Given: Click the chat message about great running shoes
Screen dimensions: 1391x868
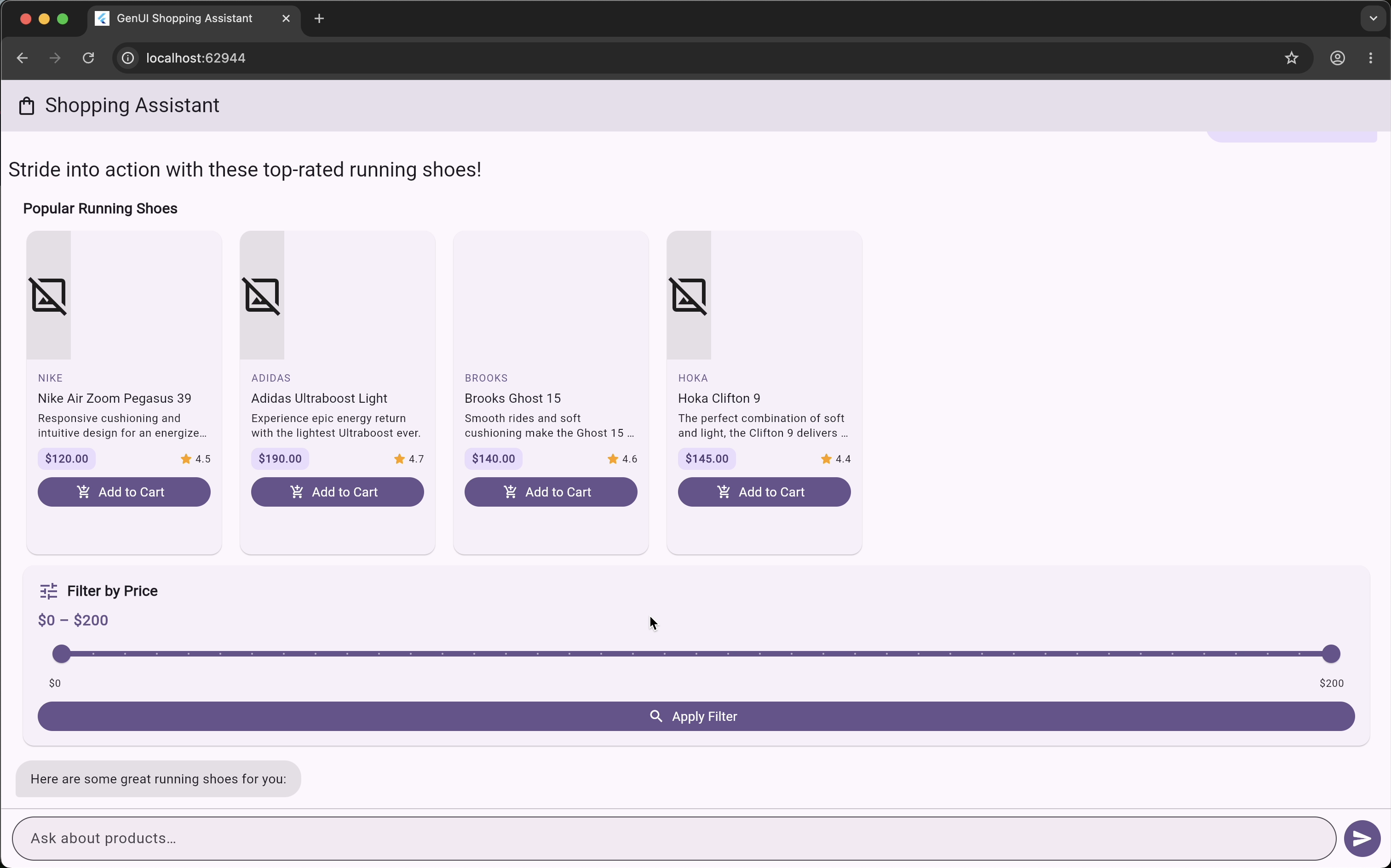Looking at the screenshot, I should (159, 779).
